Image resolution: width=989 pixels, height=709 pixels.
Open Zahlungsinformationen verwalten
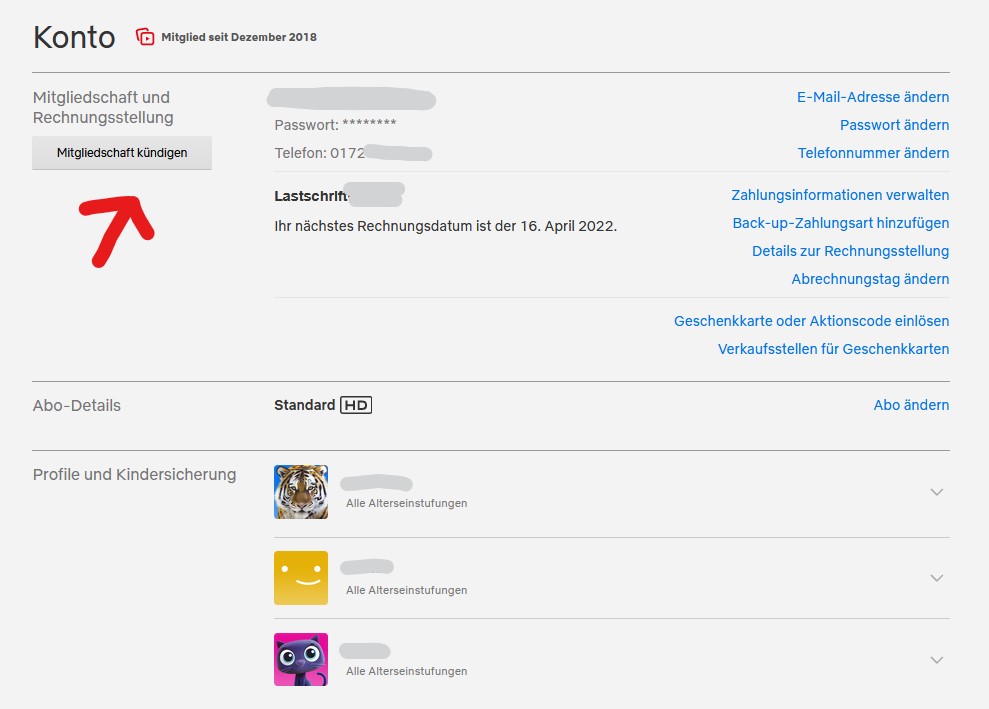click(840, 195)
